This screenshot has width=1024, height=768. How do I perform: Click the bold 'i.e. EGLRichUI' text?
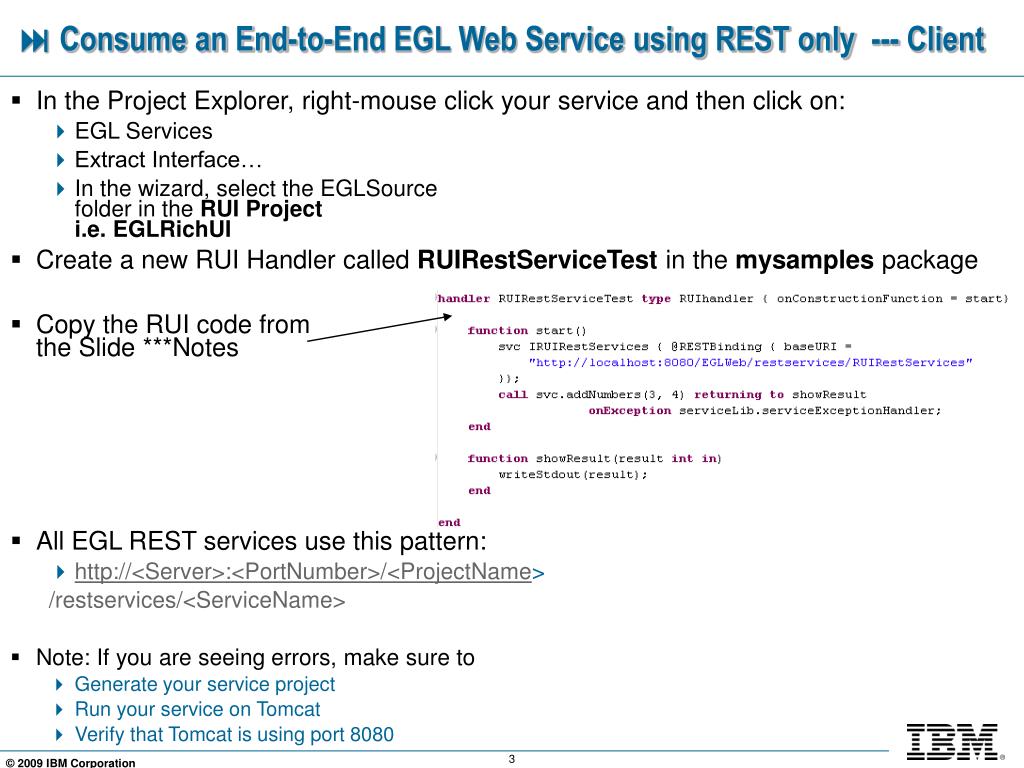point(153,229)
